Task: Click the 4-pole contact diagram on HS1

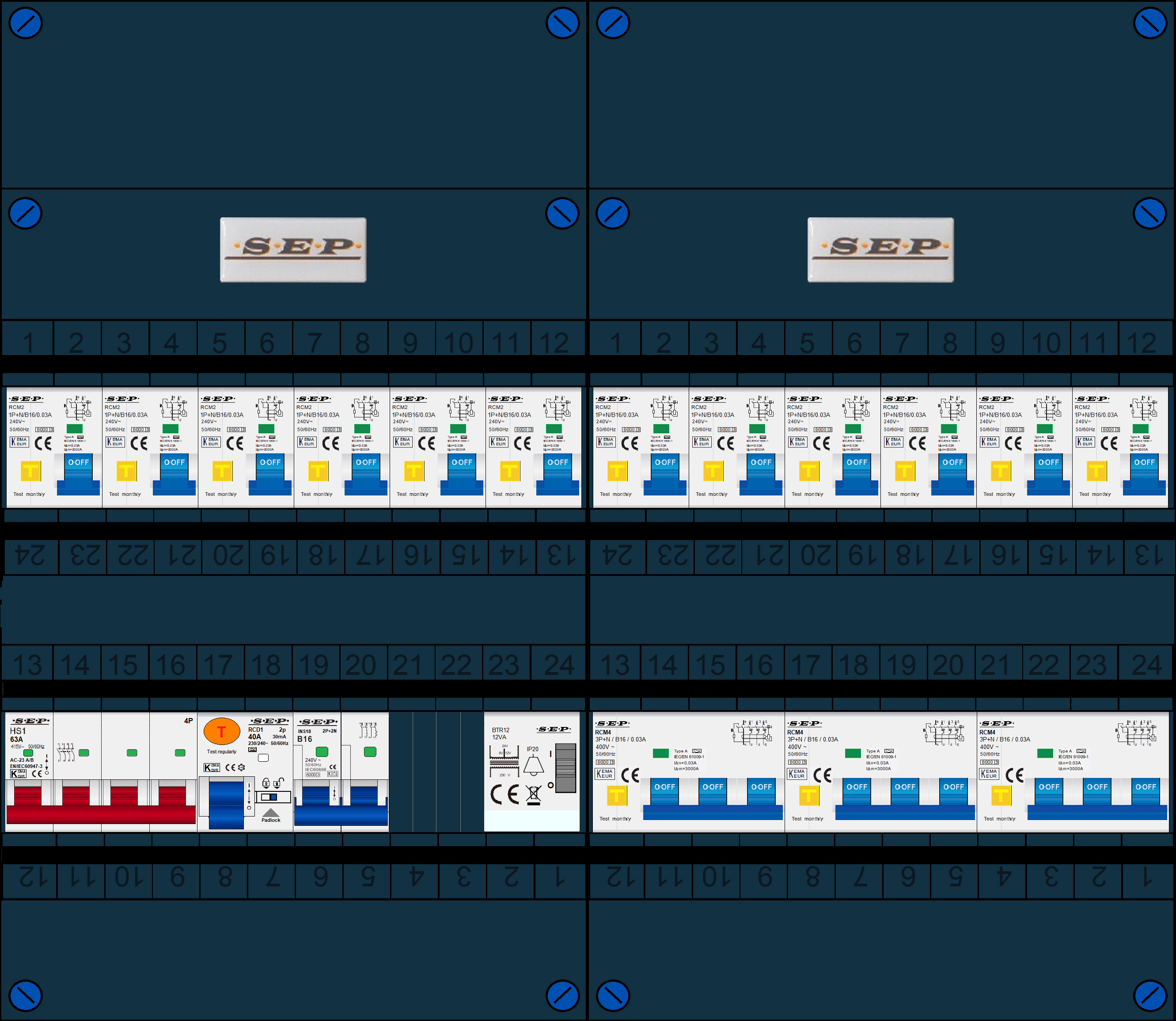Action: (x=65, y=752)
